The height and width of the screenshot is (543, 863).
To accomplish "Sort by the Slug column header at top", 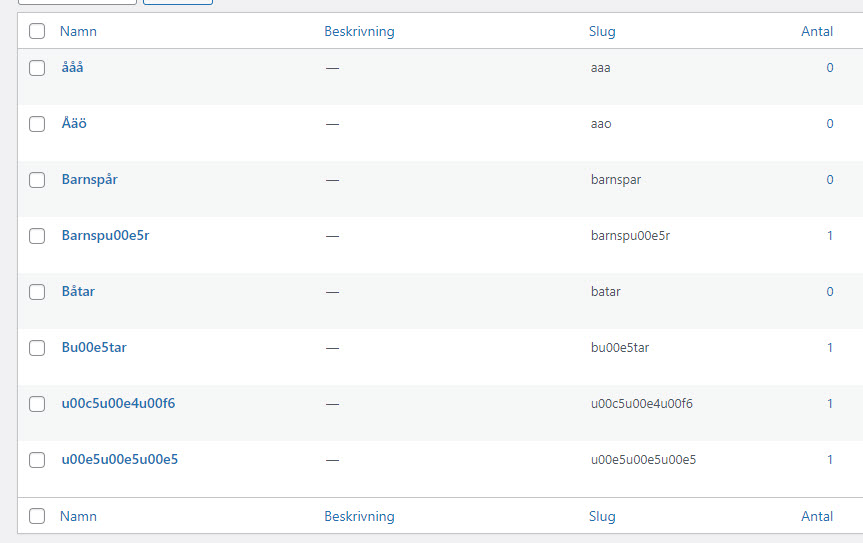I will 602,31.
